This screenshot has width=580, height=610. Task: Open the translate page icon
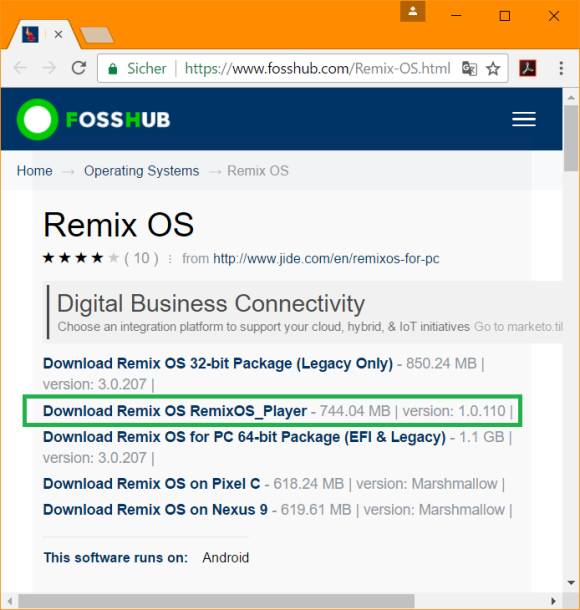[469, 68]
